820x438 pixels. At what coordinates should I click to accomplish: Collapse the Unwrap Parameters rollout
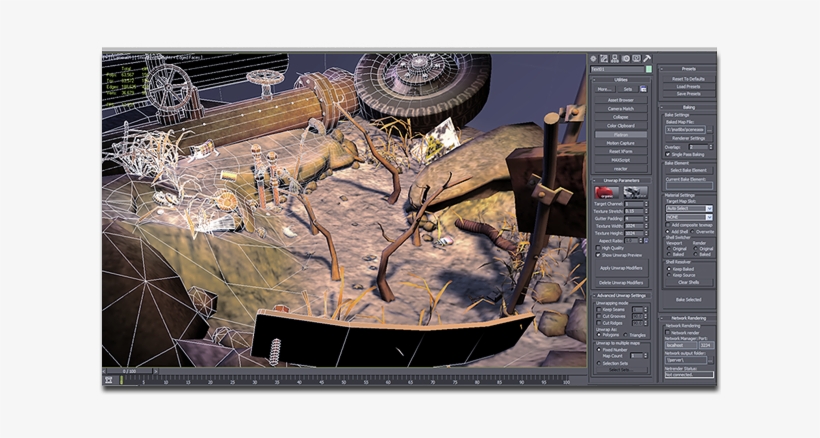click(621, 180)
